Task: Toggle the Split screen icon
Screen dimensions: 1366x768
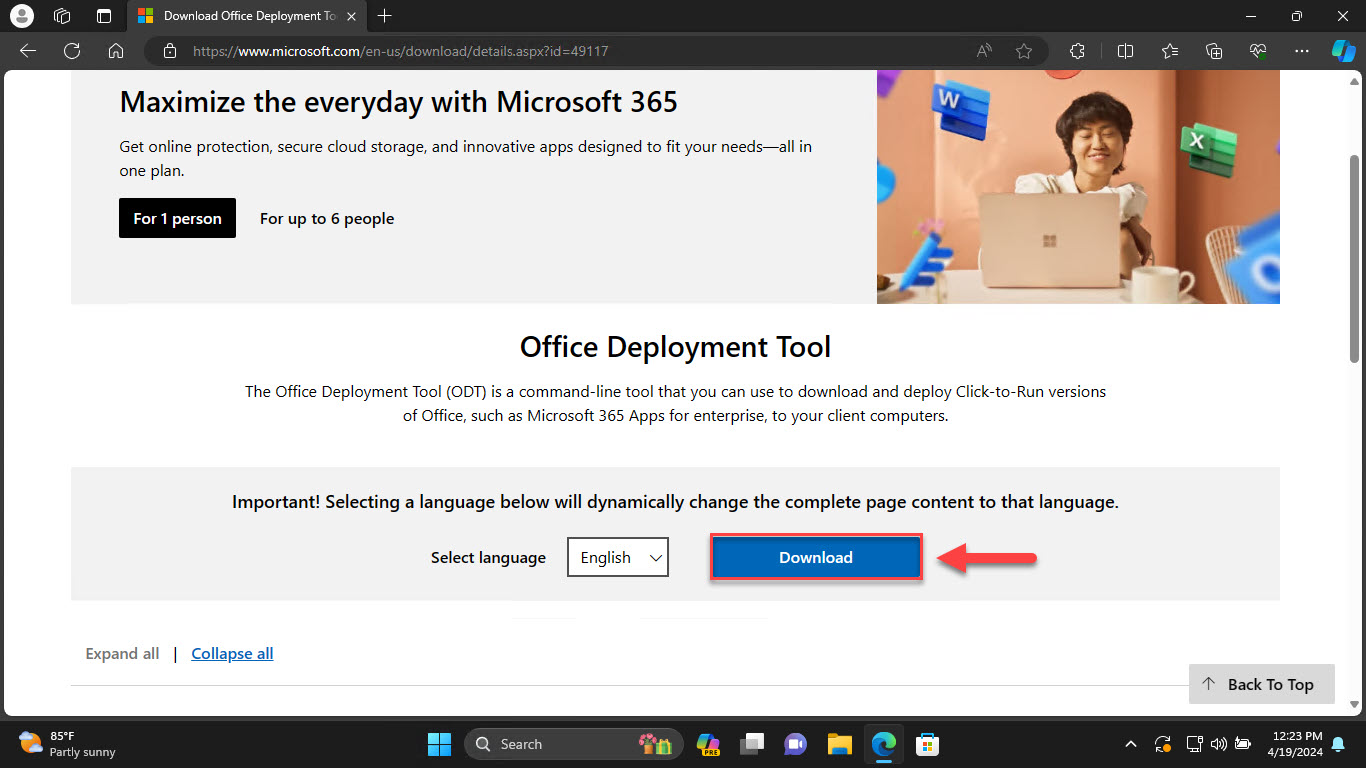Action: pos(1125,51)
